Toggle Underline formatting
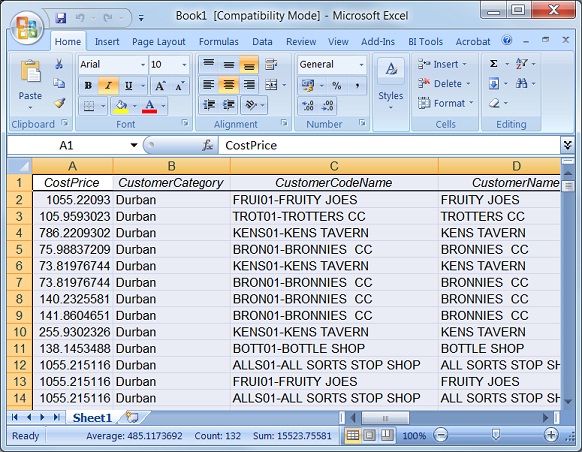 click(128, 86)
